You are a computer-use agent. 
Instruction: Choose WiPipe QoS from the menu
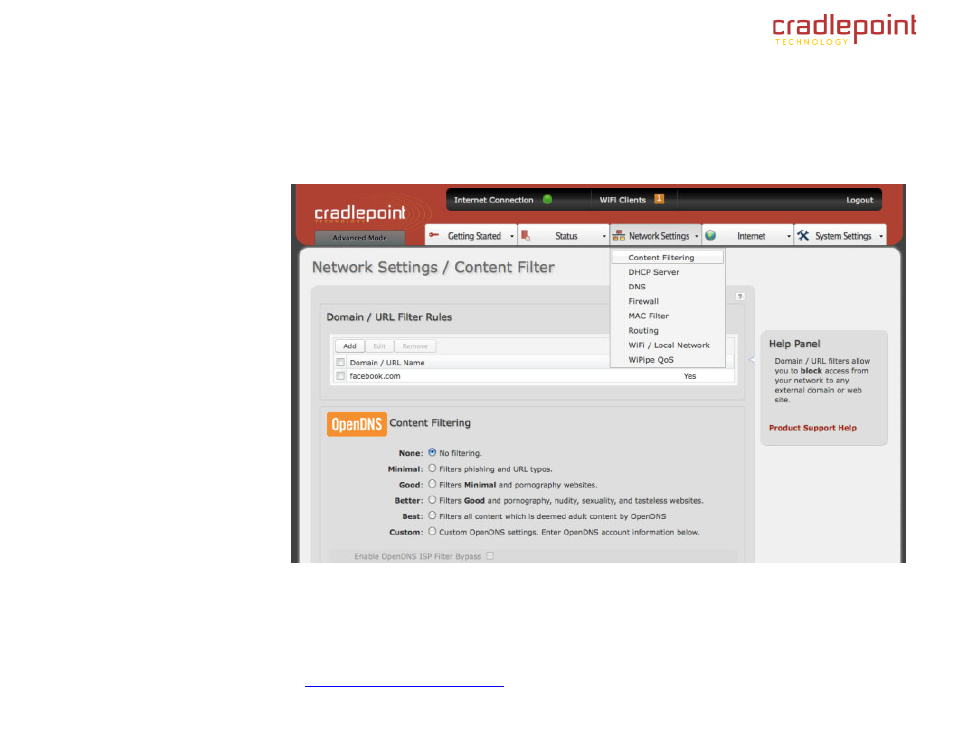[667, 360]
